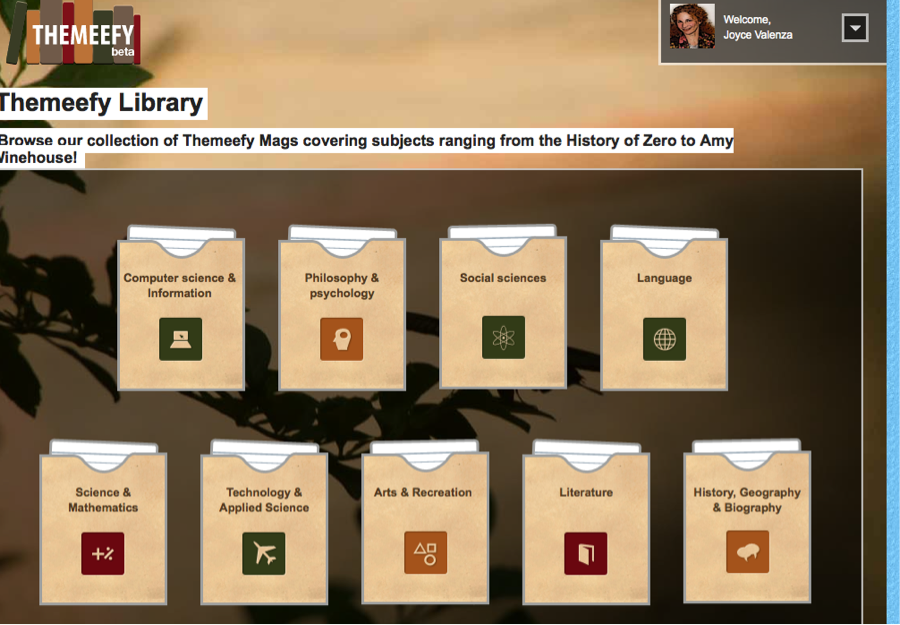The width and height of the screenshot is (900, 625).
Task: Click the Technology airplane icon
Action: coord(264,553)
